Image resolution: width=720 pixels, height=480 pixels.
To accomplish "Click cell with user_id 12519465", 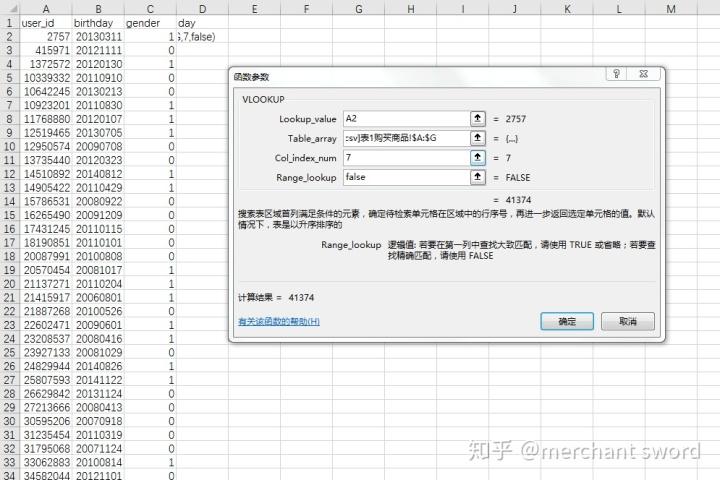I will pyautogui.click(x=46, y=133).
